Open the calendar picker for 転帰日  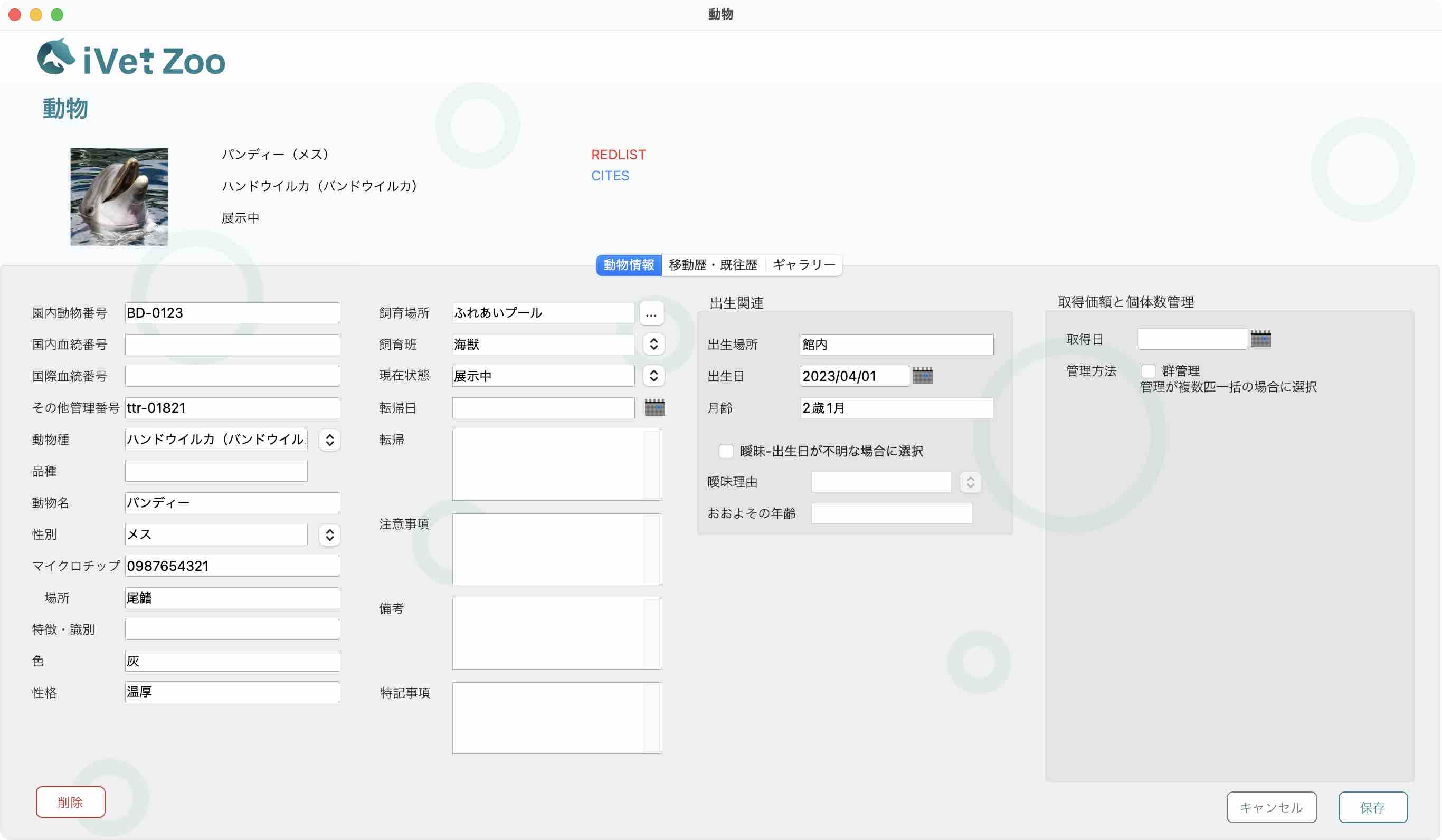pyautogui.click(x=654, y=408)
